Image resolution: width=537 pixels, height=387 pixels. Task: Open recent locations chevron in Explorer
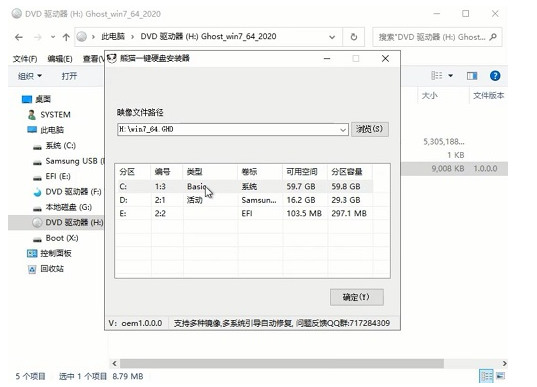click(x=53, y=37)
